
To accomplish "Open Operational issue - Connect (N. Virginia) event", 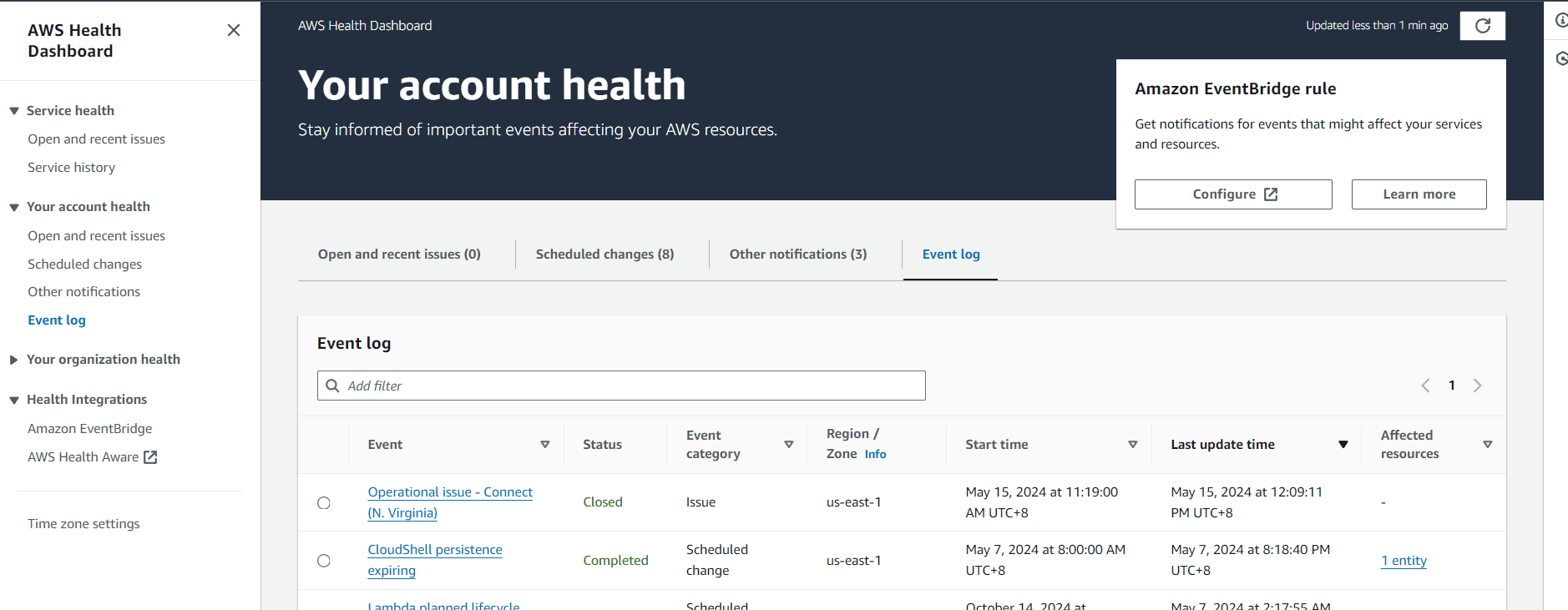I will (x=450, y=502).
